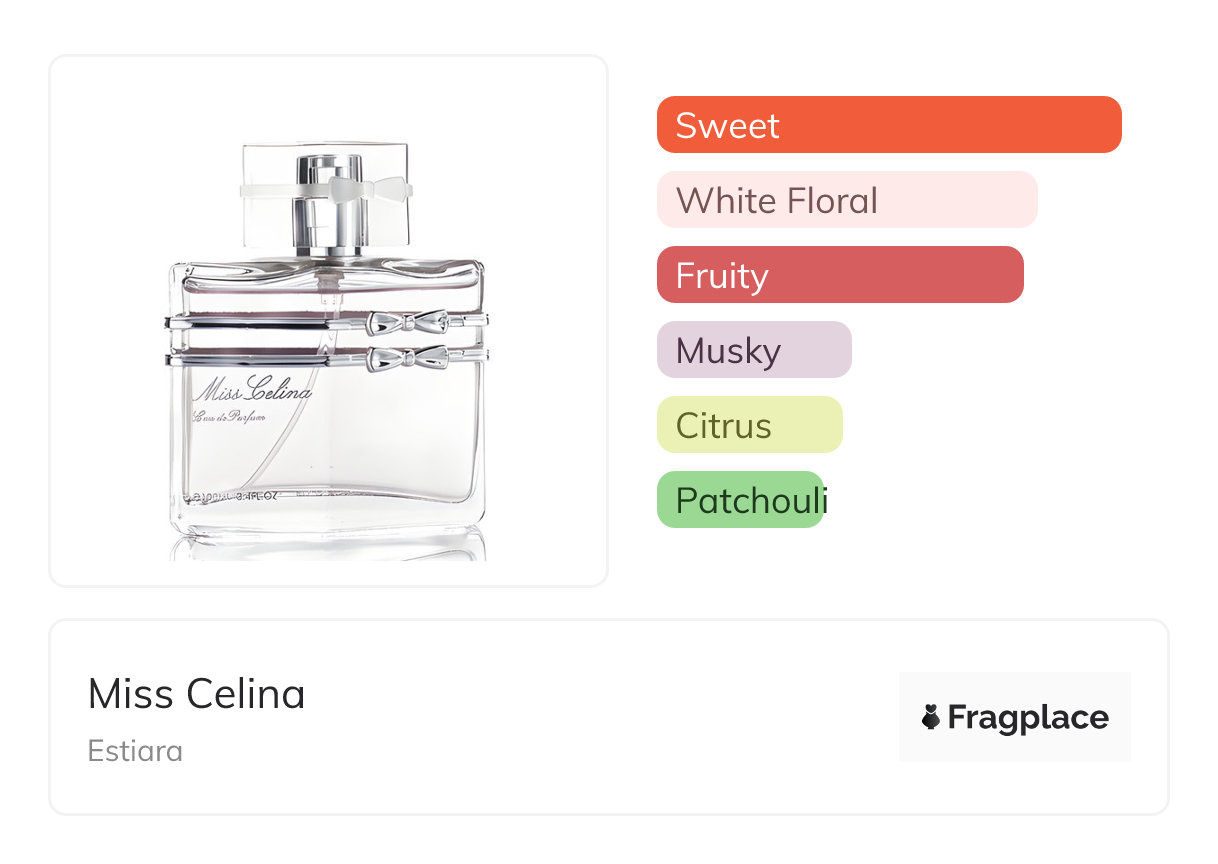Click the Fragplace perfume bottle logo icon

(x=931, y=717)
